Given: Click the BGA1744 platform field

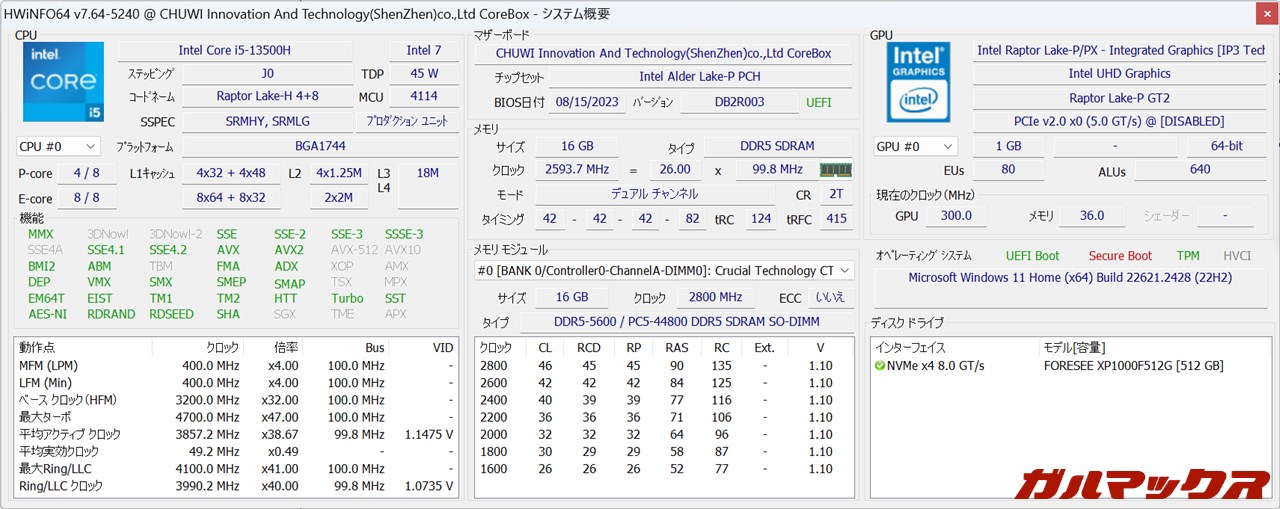Looking at the screenshot, I should pos(321,146).
